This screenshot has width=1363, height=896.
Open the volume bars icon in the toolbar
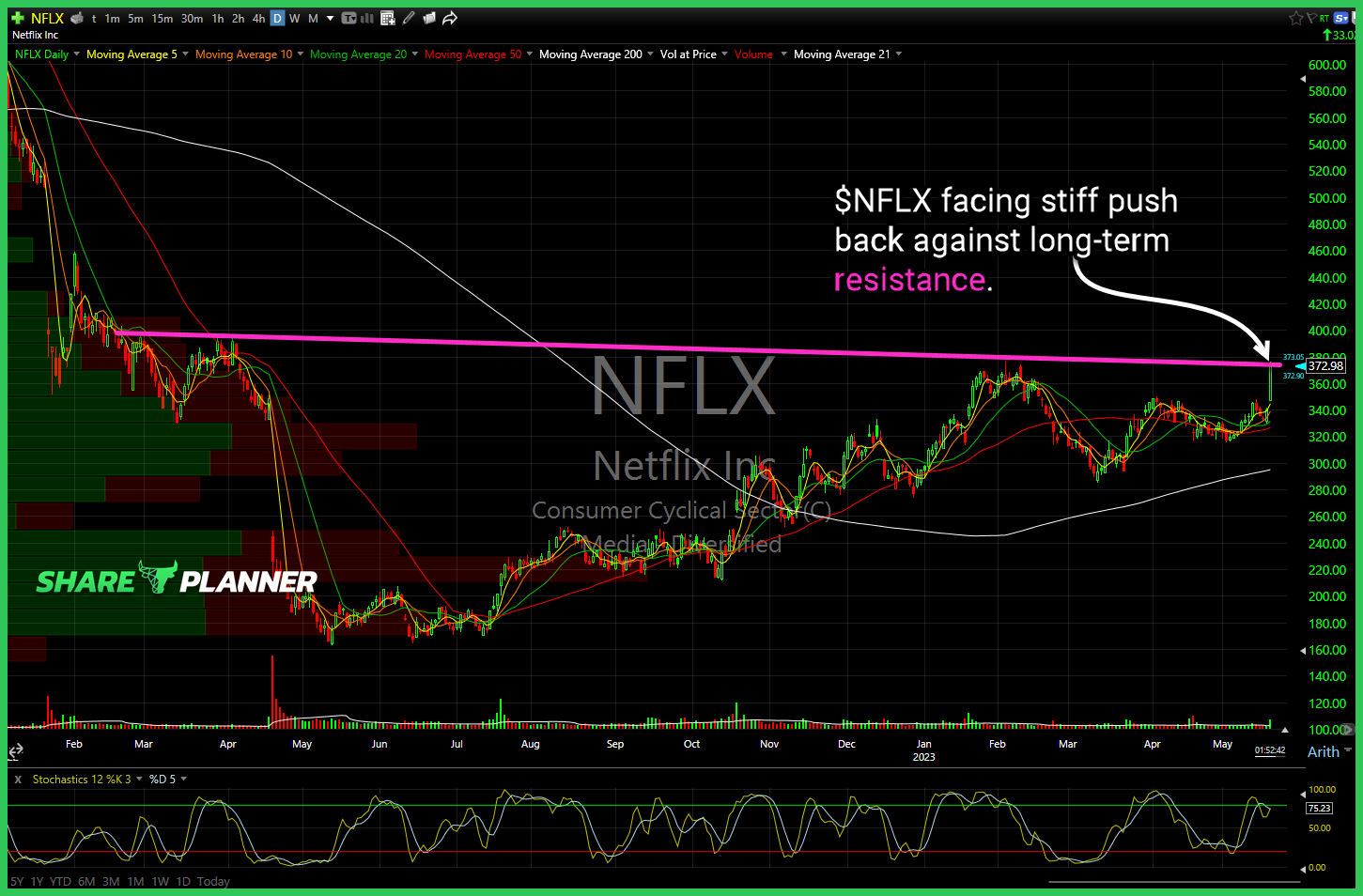[365, 18]
